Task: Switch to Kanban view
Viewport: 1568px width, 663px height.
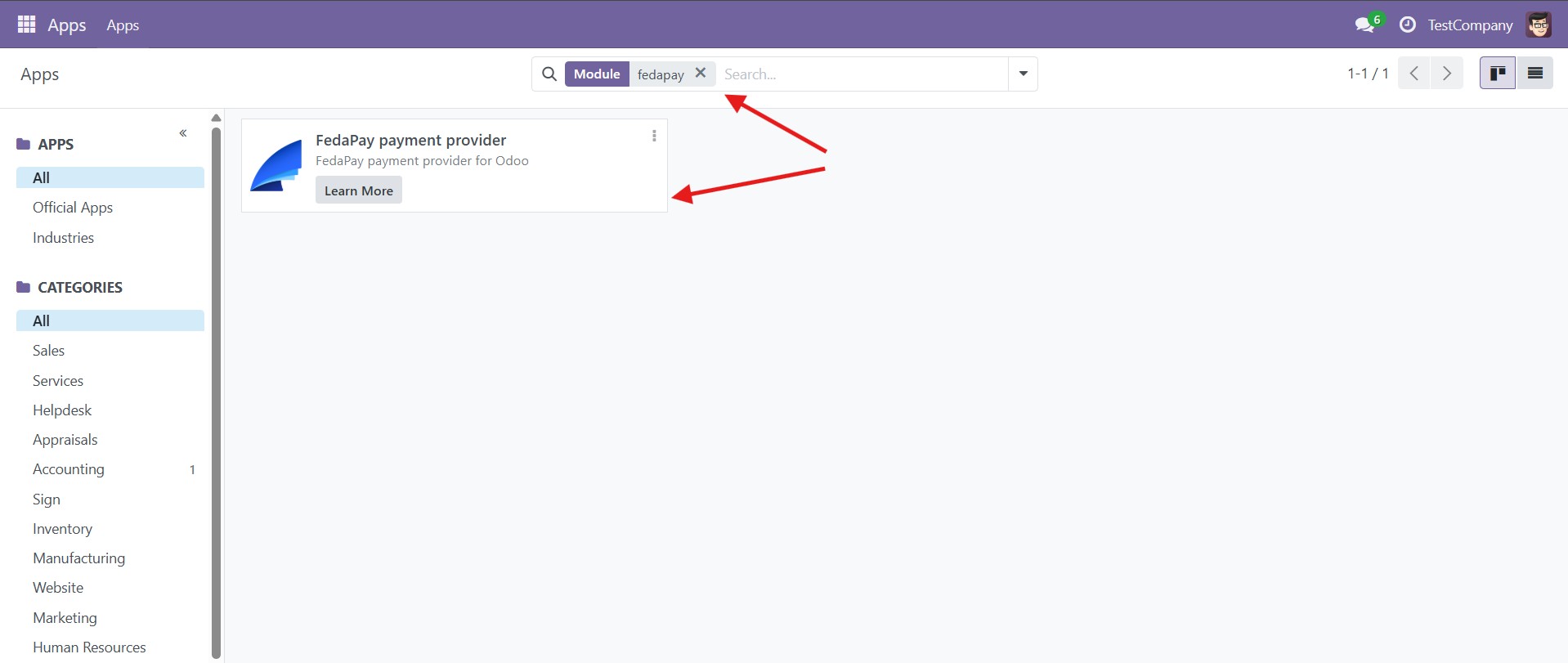Action: pyautogui.click(x=1498, y=74)
